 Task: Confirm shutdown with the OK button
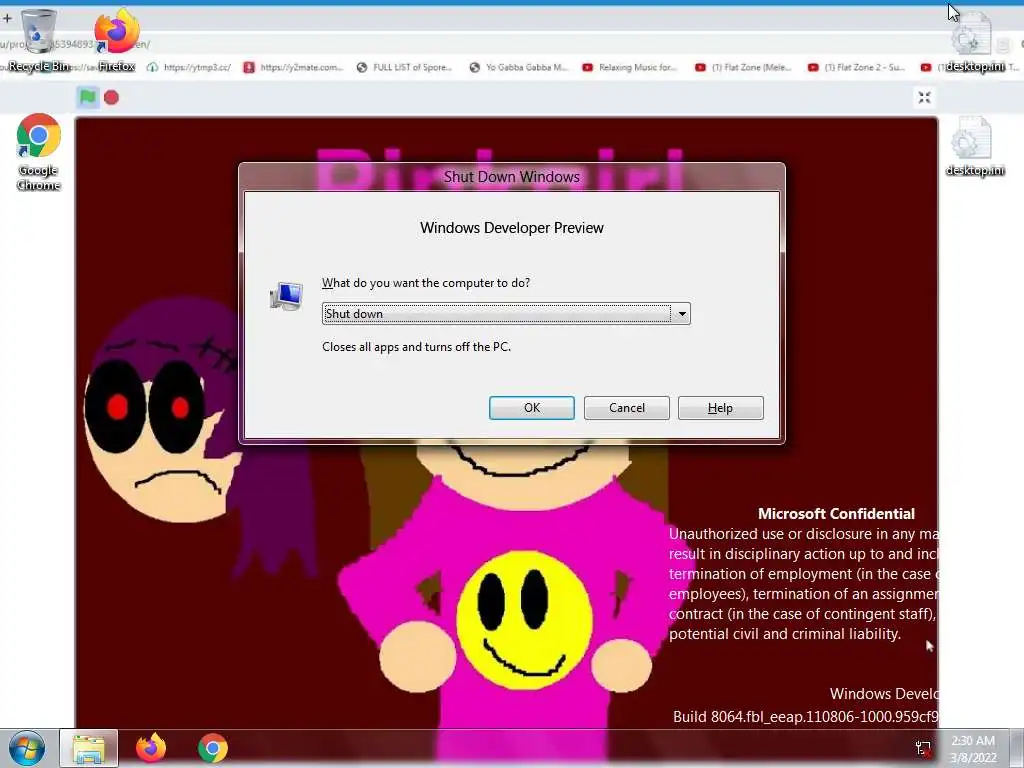(532, 408)
